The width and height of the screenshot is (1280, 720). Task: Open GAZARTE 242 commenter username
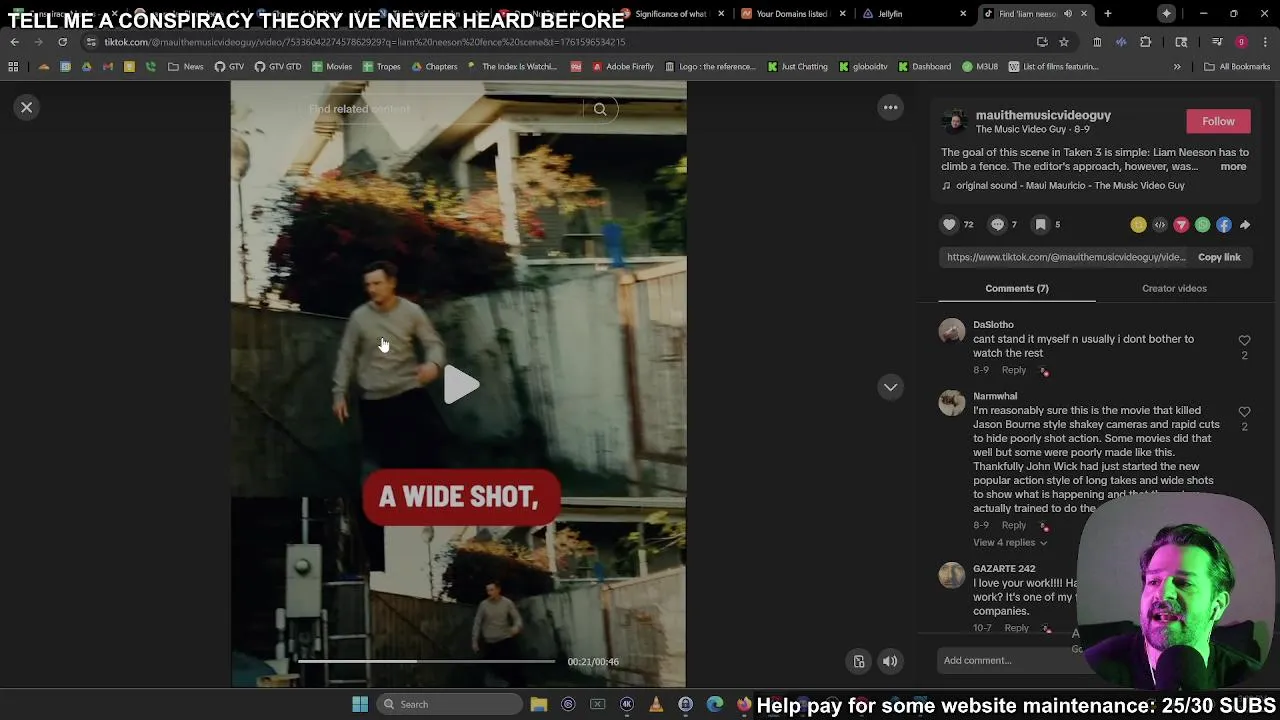tap(1004, 568)
